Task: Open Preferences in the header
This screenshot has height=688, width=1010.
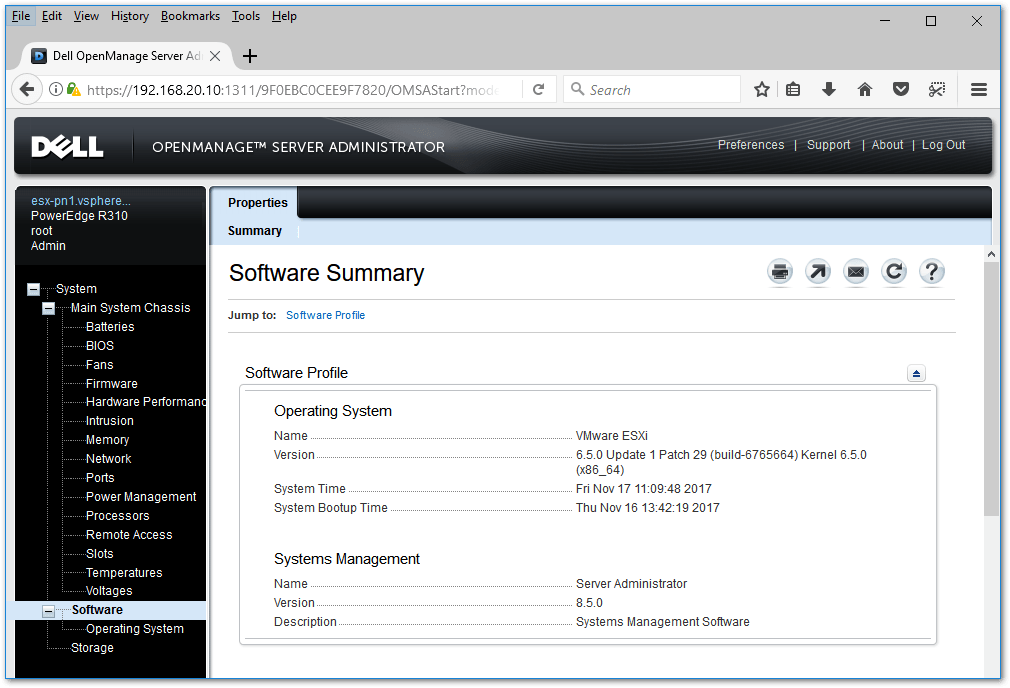Action: pos(751,145)
